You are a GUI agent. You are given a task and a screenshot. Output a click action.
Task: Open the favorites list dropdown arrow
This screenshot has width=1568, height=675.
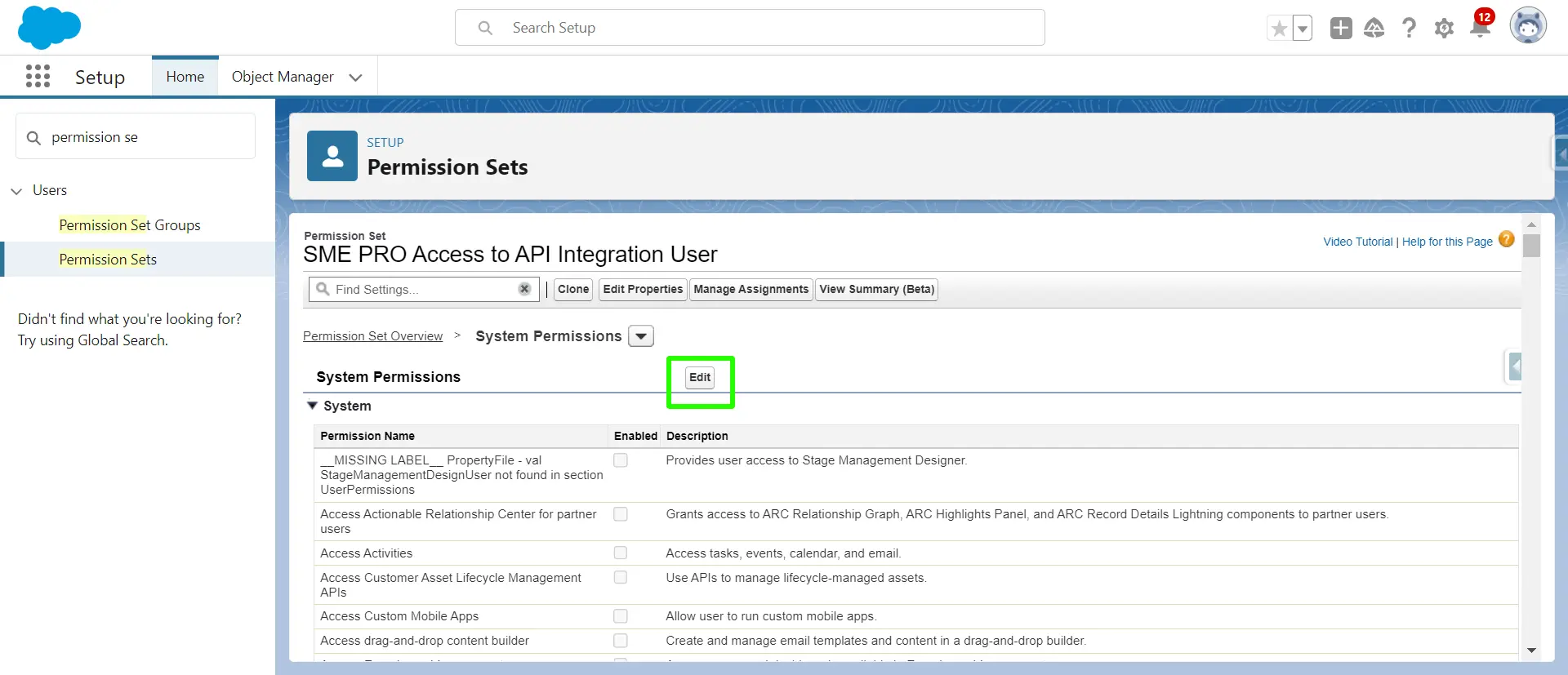(1303, 29)
